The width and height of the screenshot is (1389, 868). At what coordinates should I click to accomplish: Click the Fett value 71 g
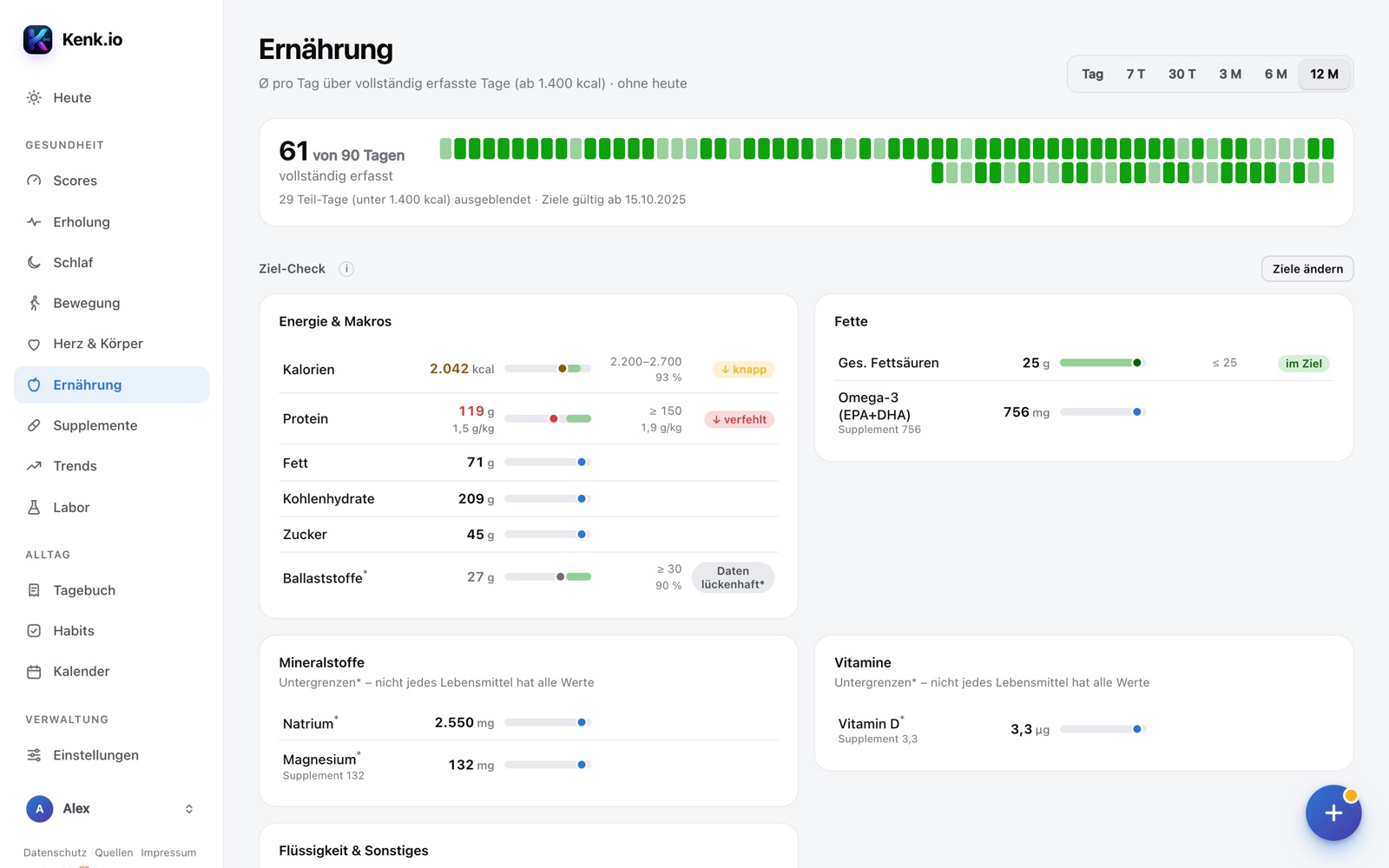click(480, 463)
